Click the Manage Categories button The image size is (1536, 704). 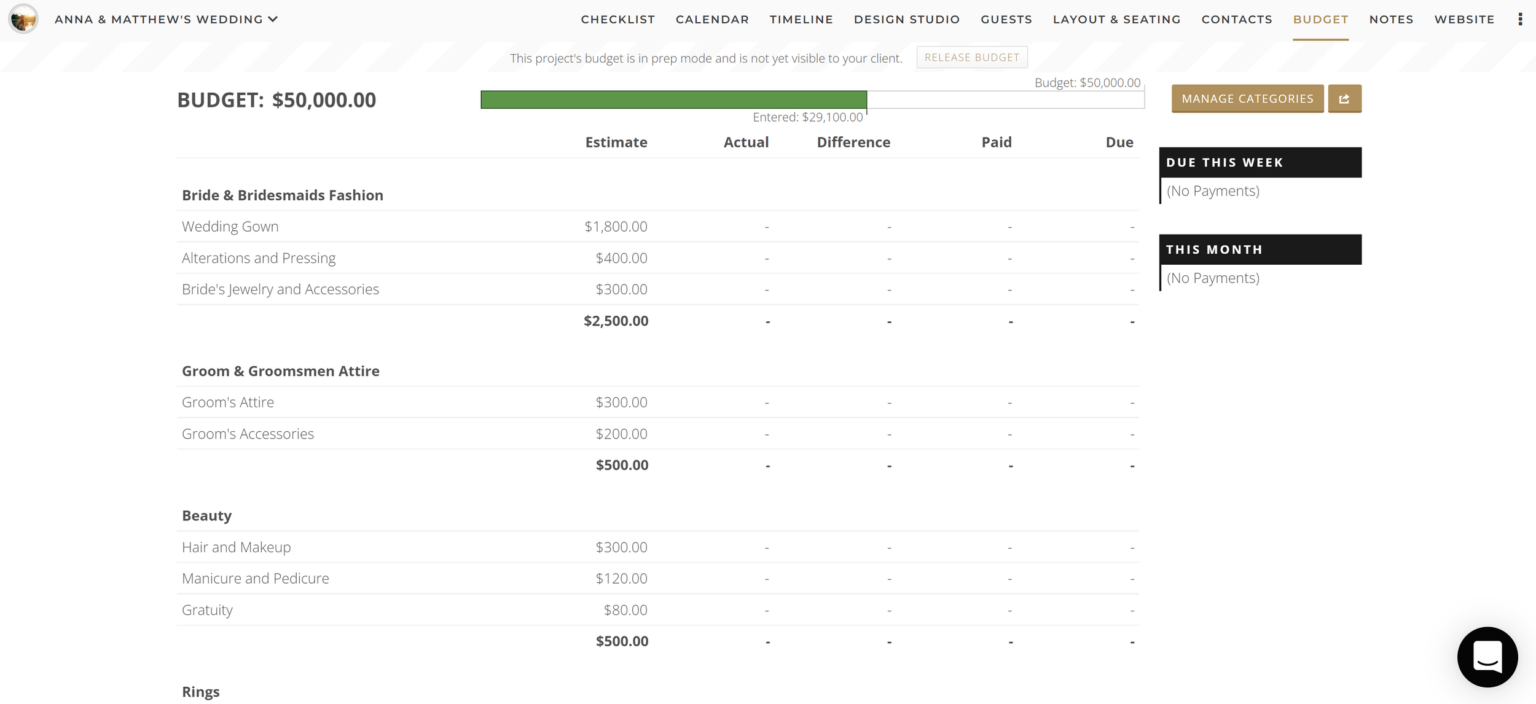tap(1247, 98)
